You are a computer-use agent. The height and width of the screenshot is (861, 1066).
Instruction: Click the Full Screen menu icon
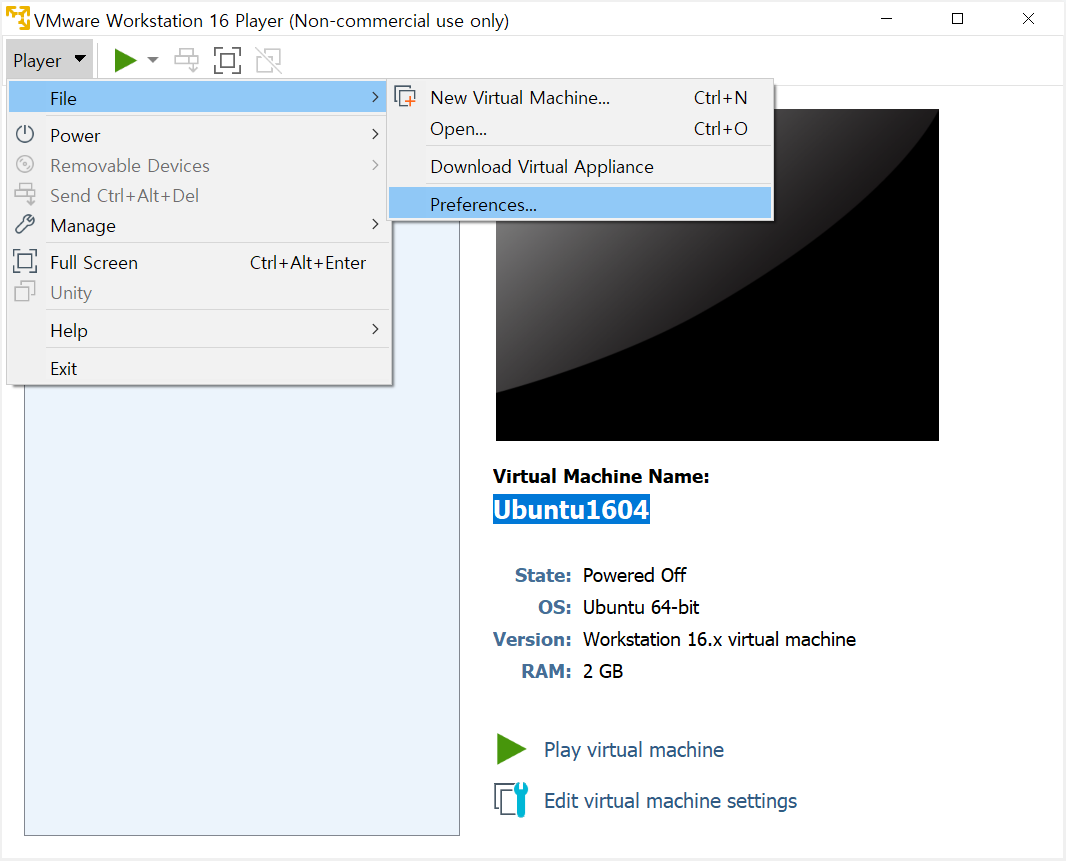click(x=25, y=261)
